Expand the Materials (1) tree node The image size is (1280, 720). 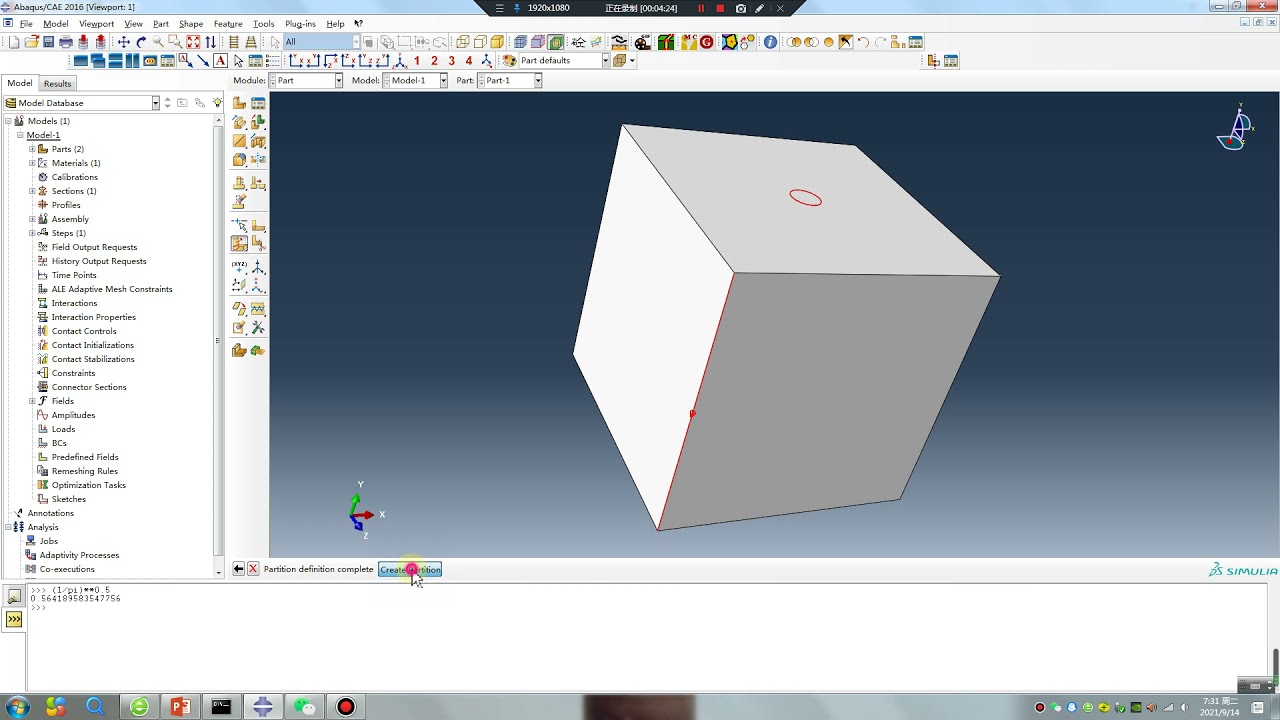32,163
